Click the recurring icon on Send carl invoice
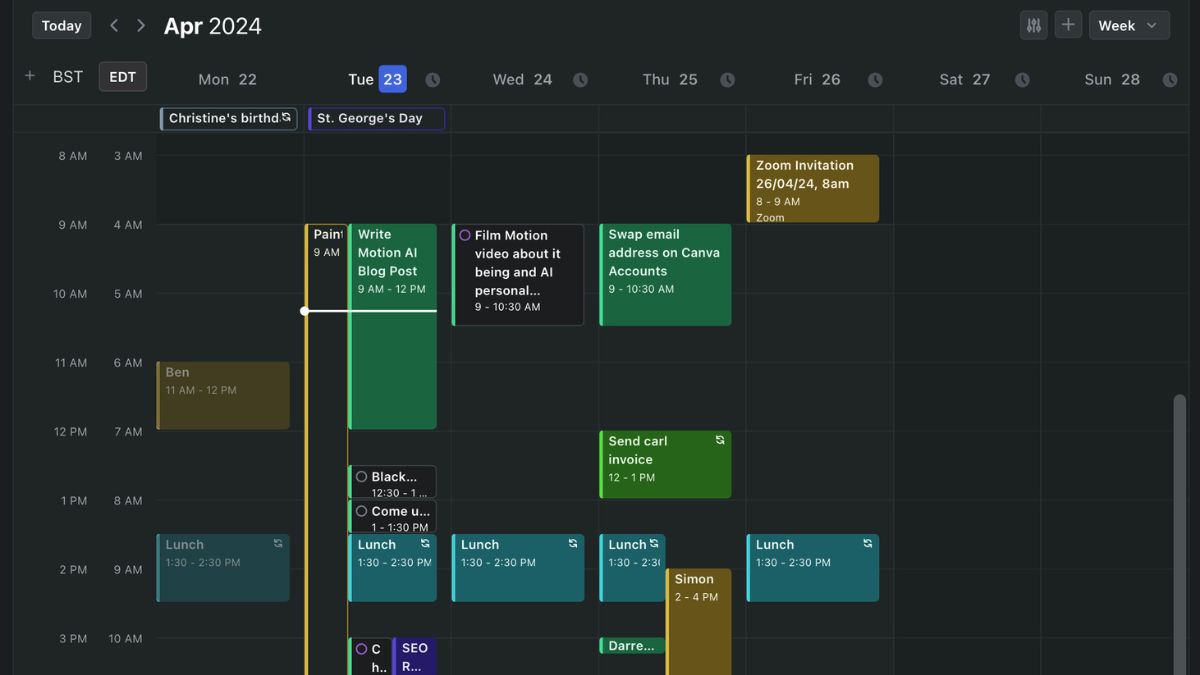1200x675 pixels. [720, 439]
